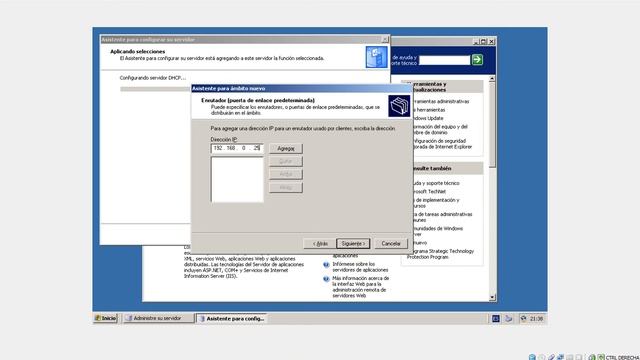Click the DHCP configuration progress bar

pos(155,89)
